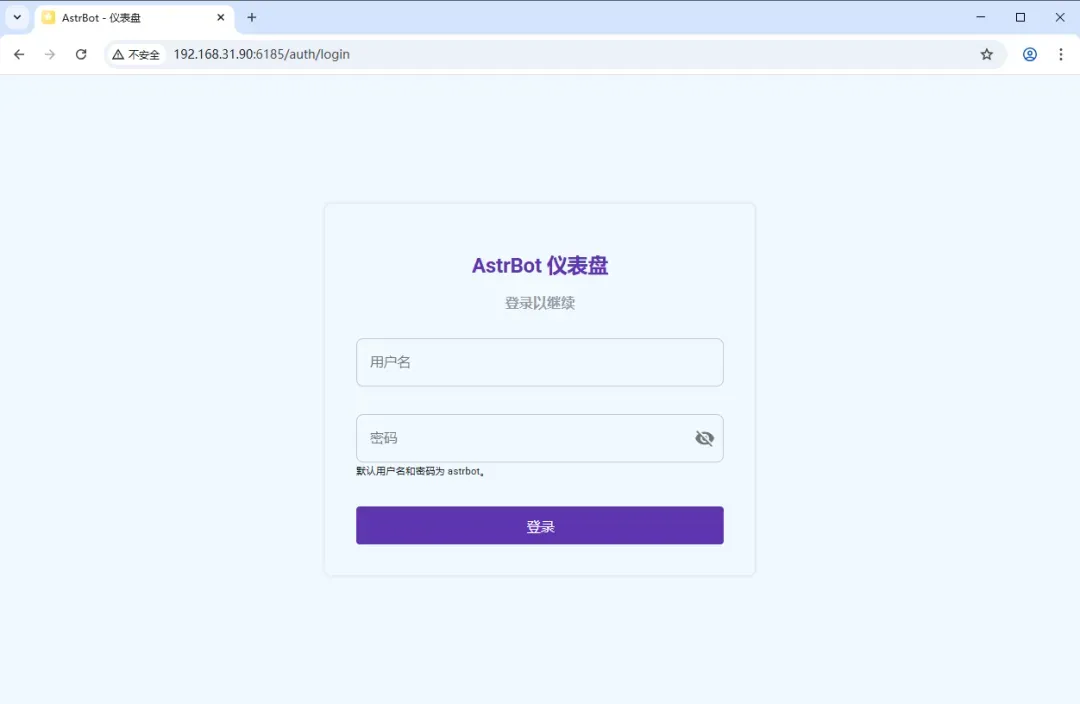
Task: Reload the page with refresh icon
Action: pyautogui.click(x=81, y=54)
